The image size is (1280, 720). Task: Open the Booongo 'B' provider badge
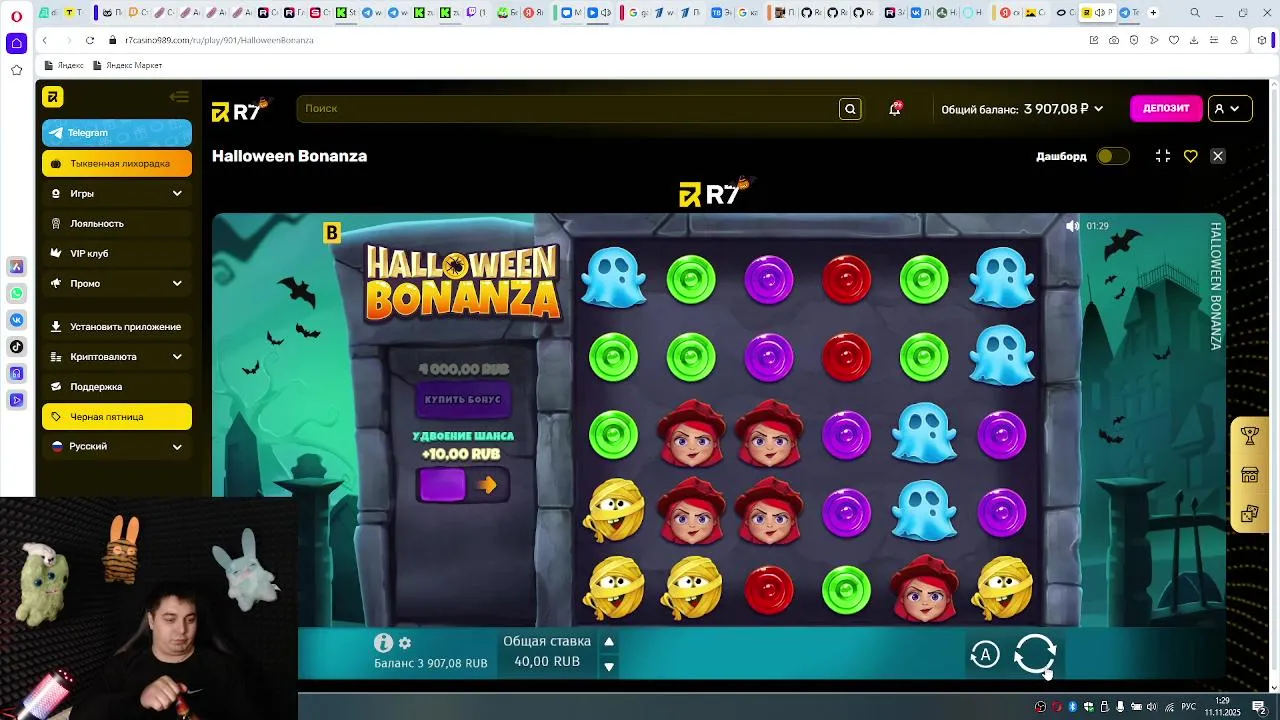click(x=332, y=233)
